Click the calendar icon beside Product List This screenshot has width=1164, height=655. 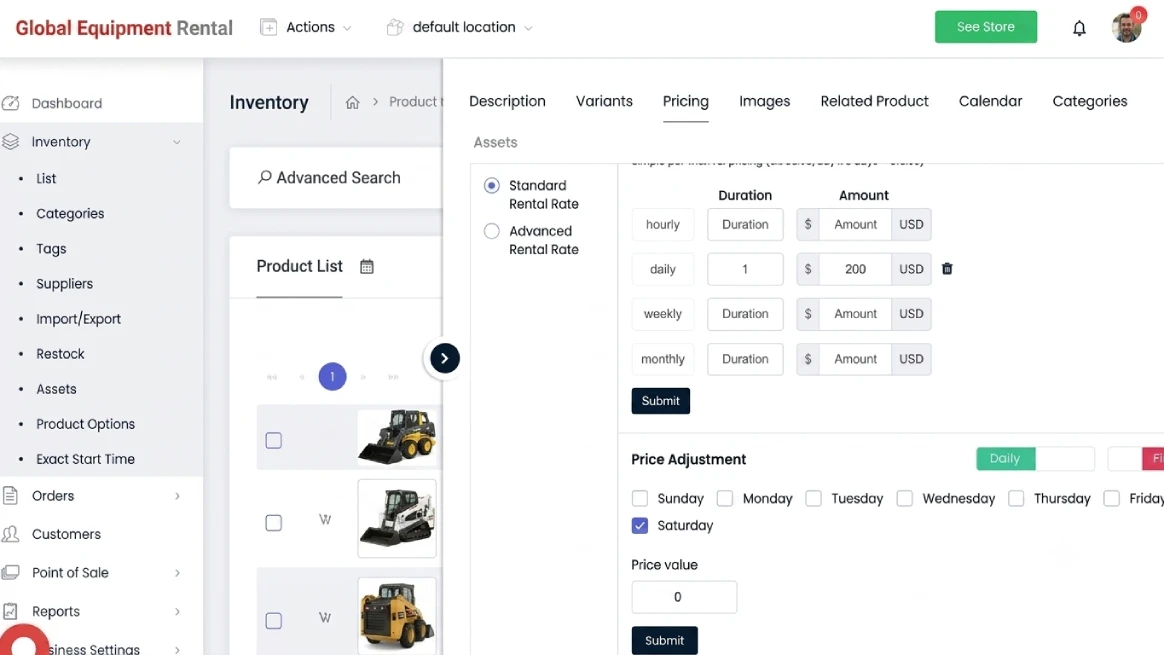tap(367, 267)
